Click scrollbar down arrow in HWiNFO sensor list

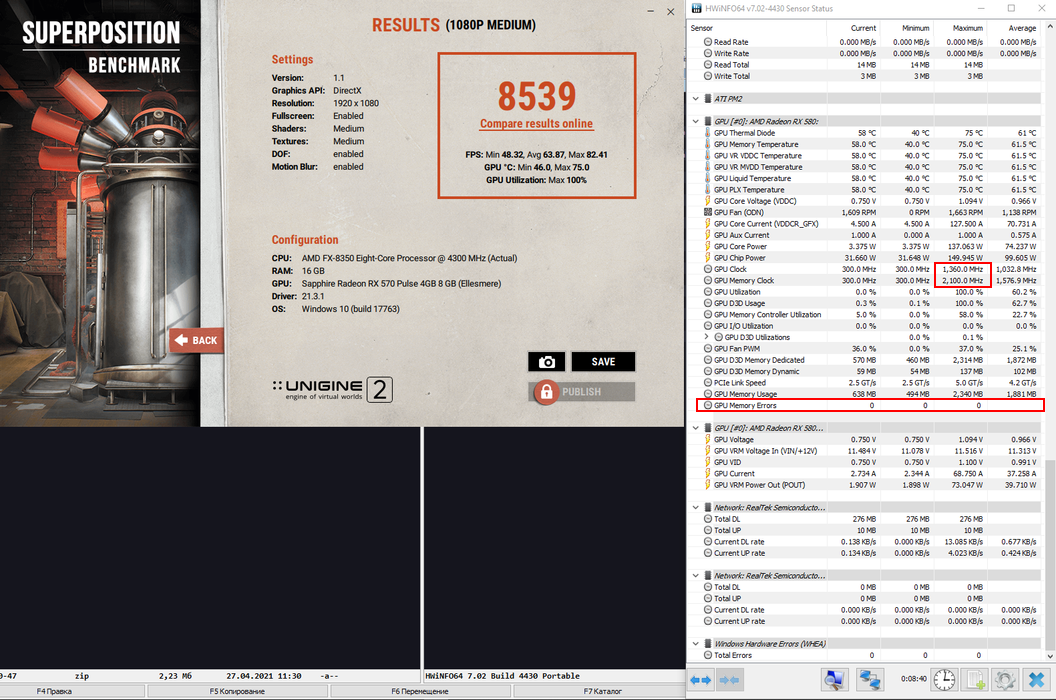click(1049, 655)
